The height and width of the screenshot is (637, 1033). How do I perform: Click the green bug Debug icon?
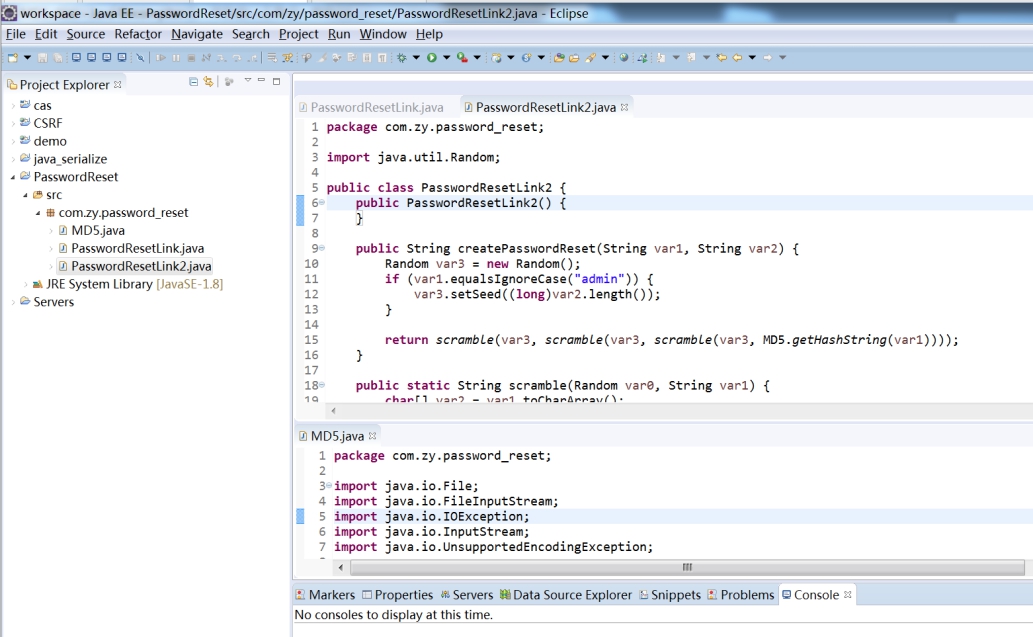pos(401,58)
